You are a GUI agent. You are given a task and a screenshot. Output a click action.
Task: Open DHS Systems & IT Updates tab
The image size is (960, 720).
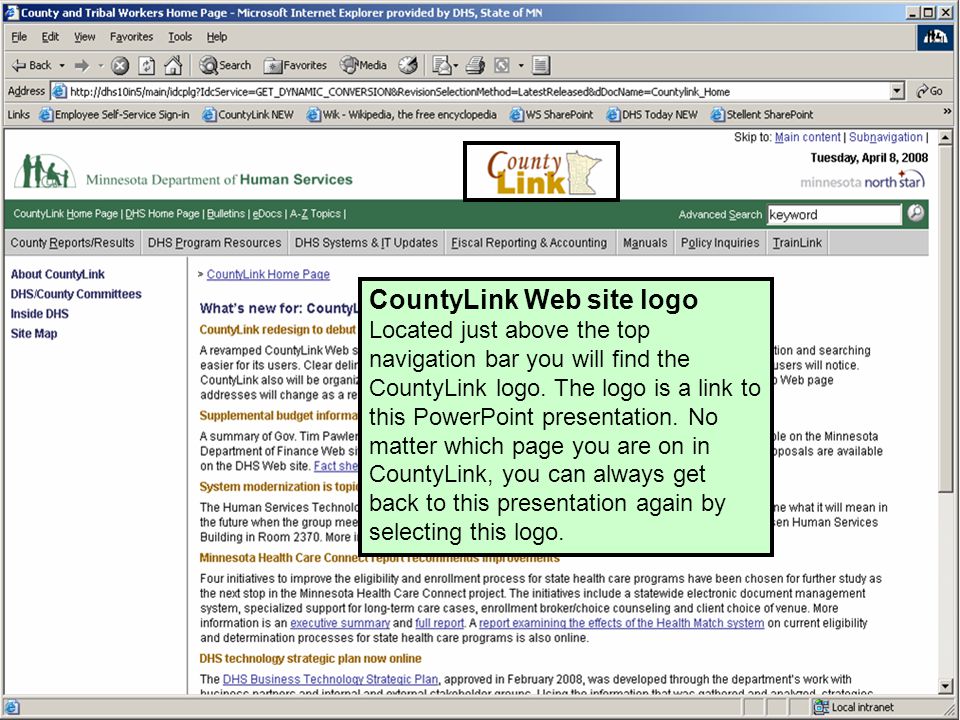pos(366,243)
